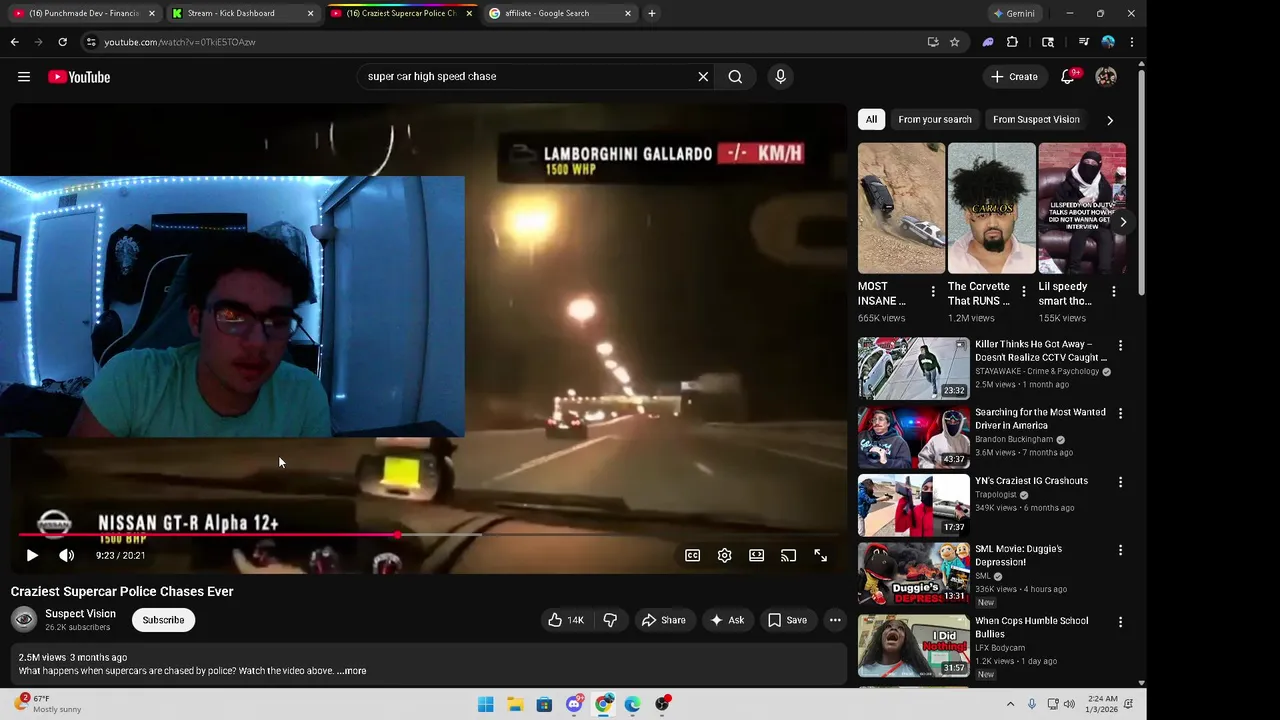Open YouTube notifications bell
Screen dimensions: 1280x720
tap(1068, 76)
